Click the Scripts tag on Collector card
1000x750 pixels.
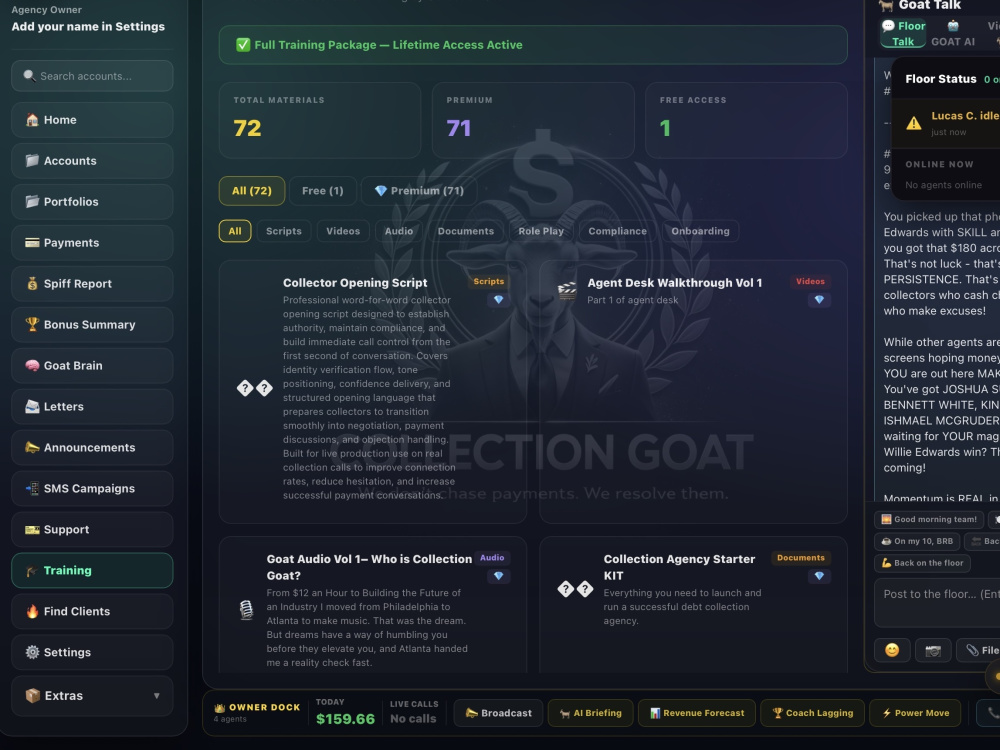(489, 281)
